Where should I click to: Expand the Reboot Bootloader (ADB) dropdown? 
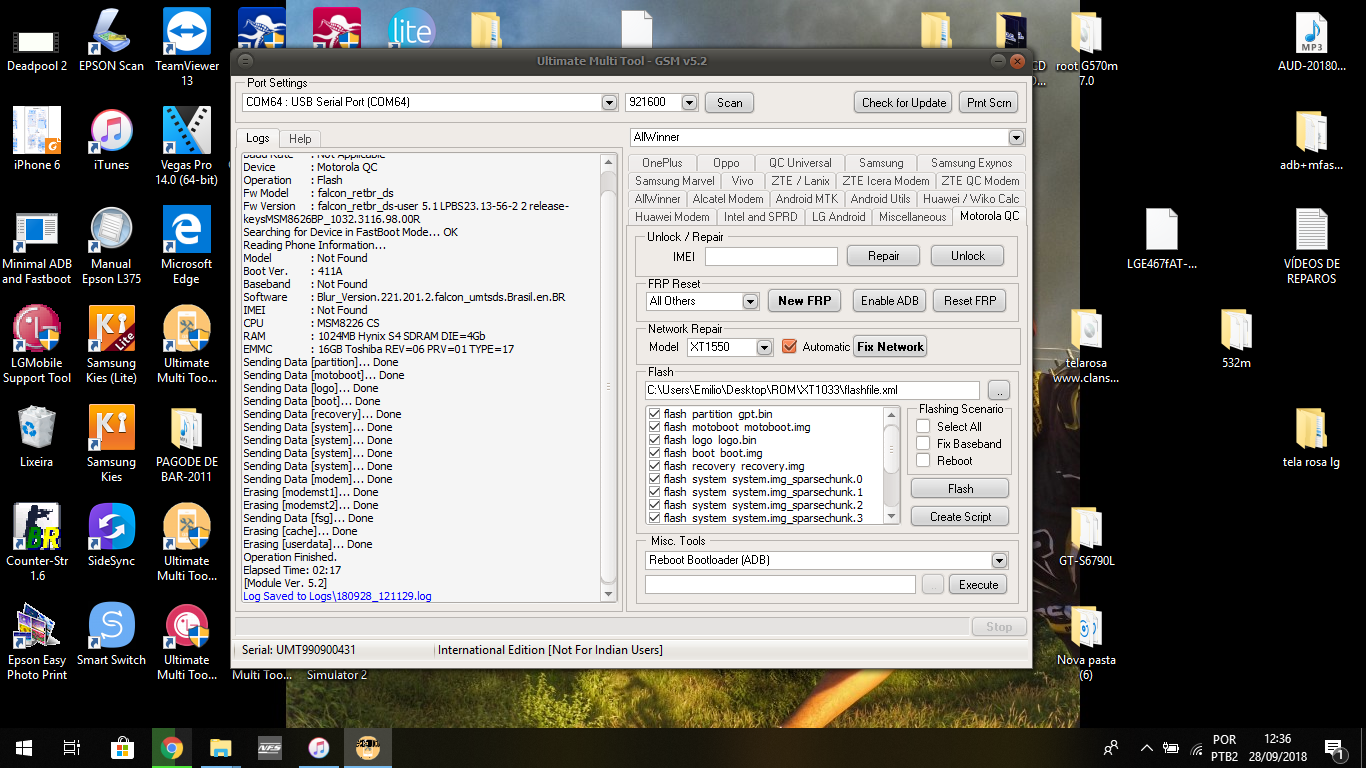999,560
